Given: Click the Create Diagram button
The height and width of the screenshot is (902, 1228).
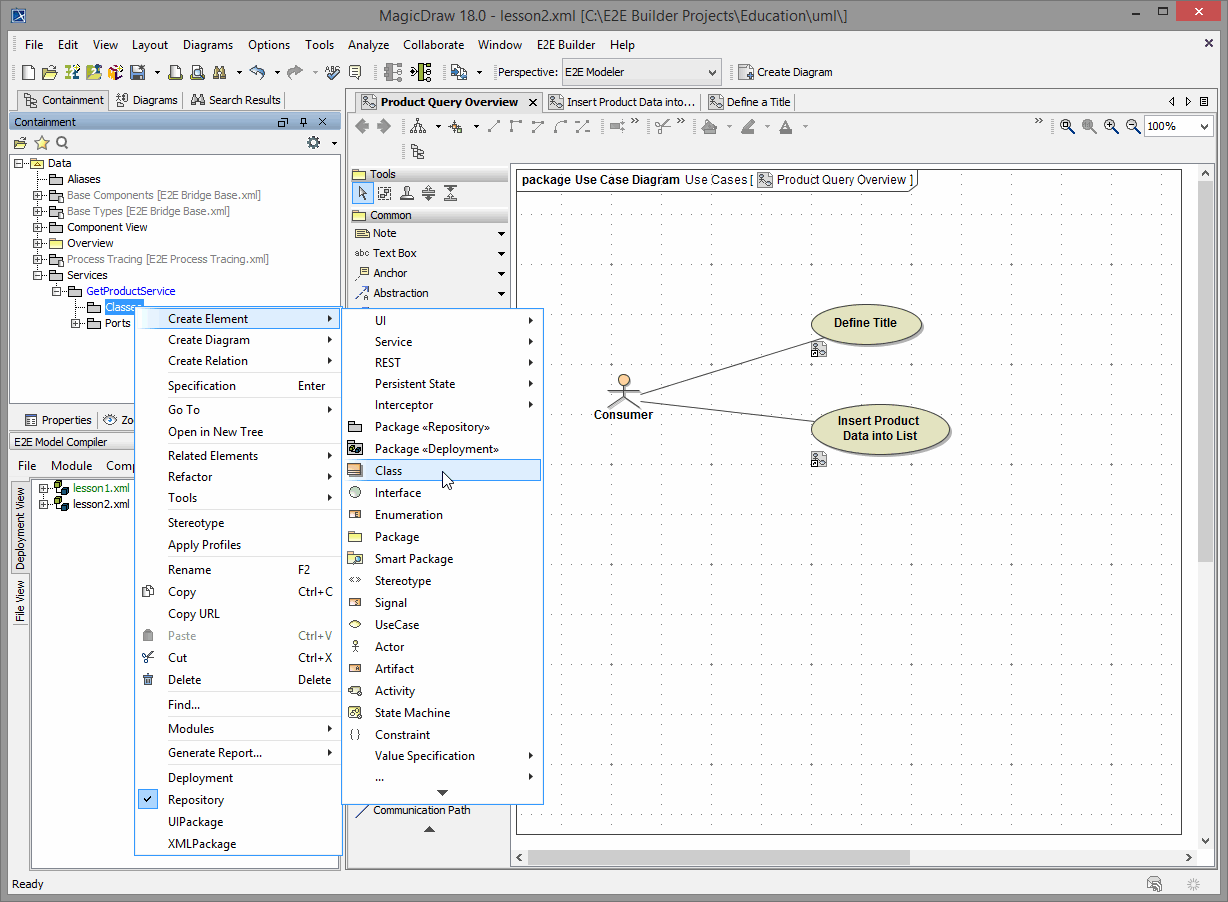Looking at the screenshot, I should (x=785, y=72).
